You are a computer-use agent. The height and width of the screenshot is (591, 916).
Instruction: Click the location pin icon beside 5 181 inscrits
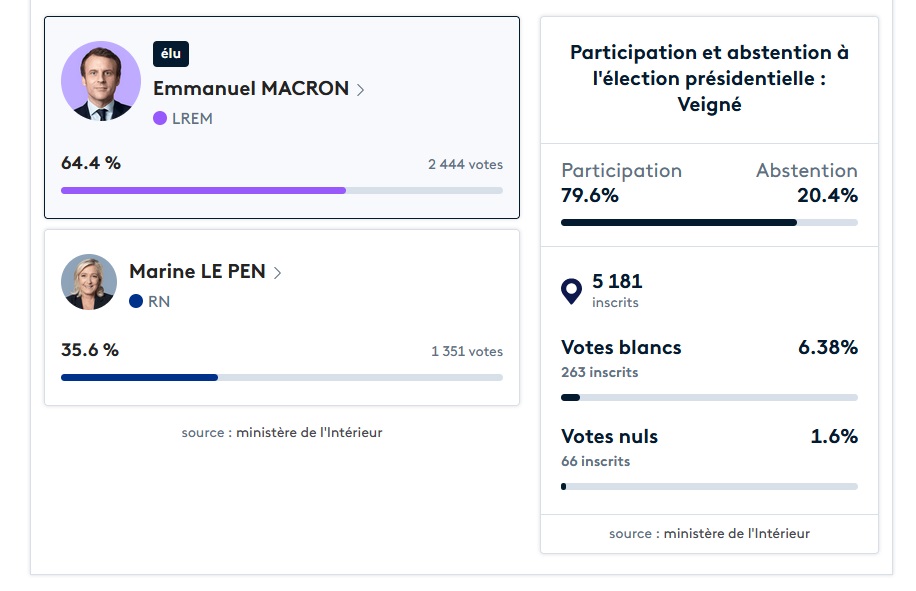(571, 290)
